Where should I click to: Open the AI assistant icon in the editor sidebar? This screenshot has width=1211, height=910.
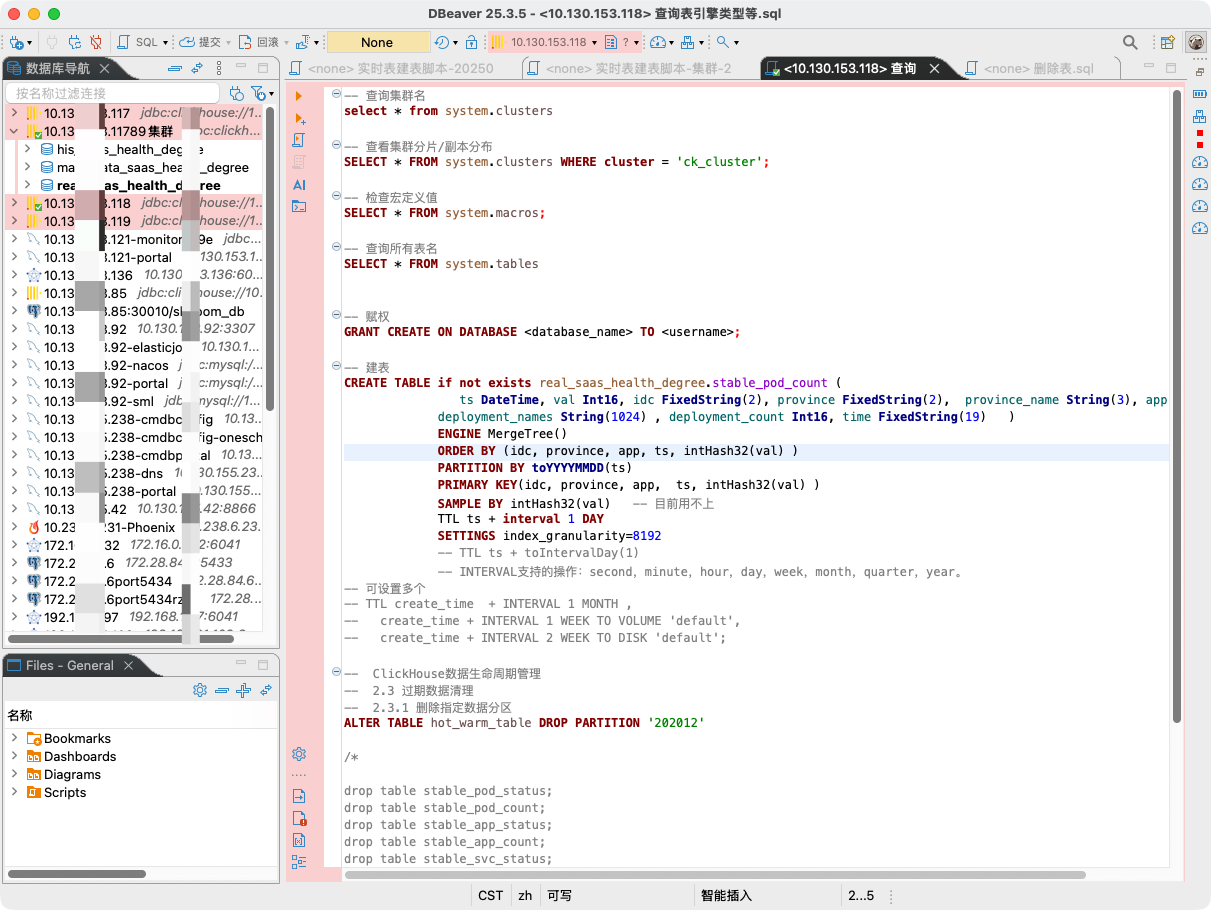[299, 185]
